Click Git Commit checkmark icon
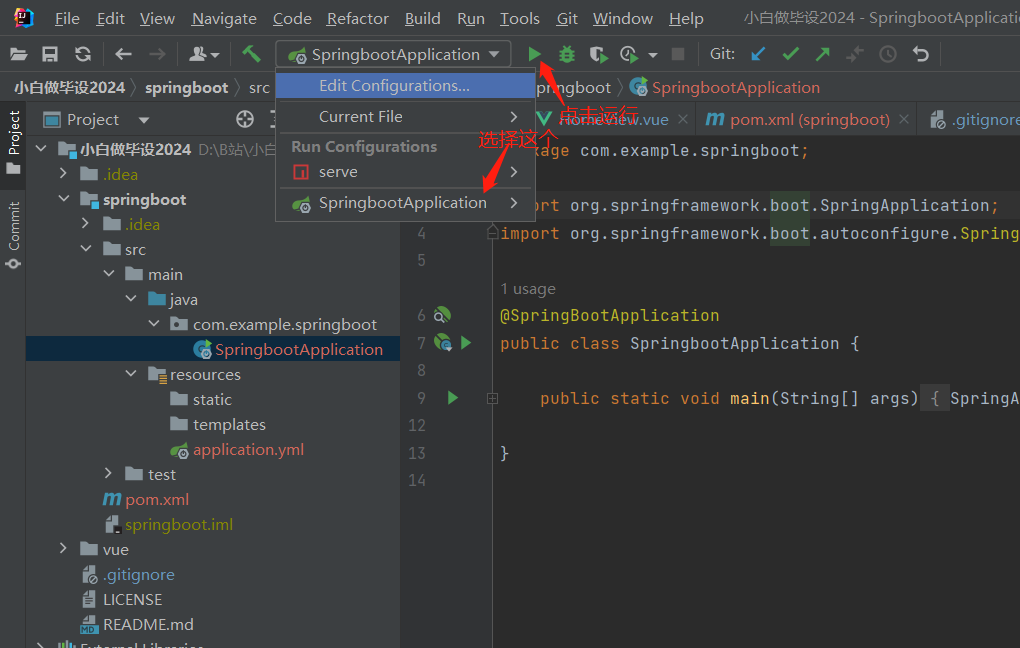 pos(790,55)
